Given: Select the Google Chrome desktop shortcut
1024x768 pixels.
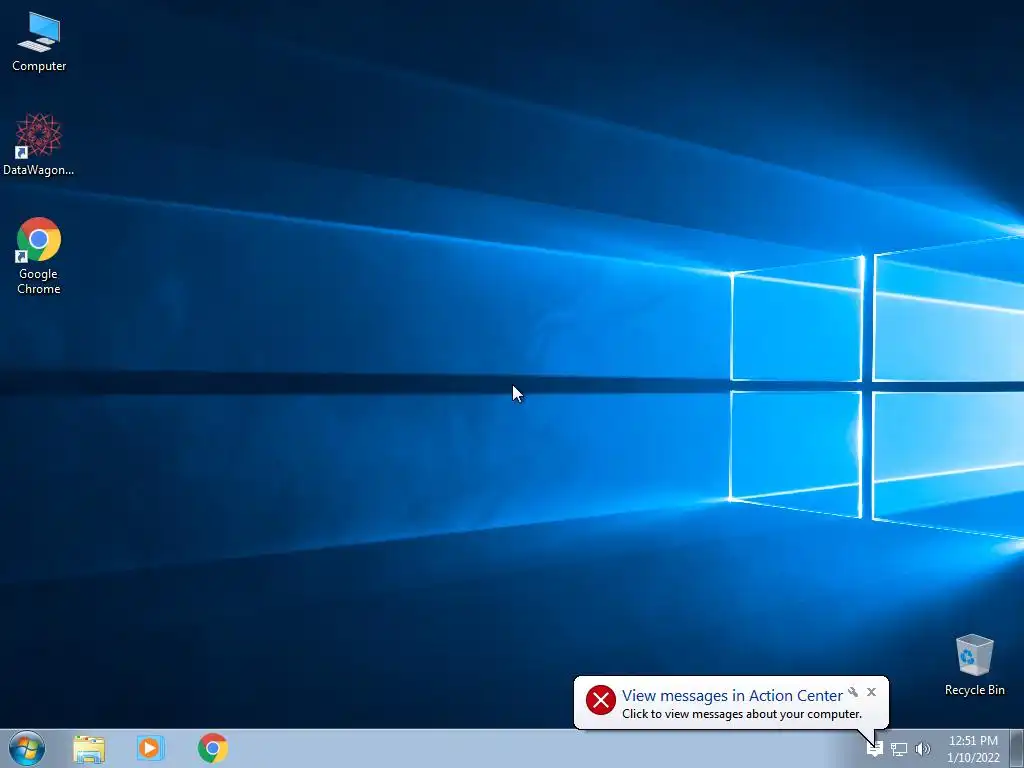Looking at the screenshot, I should click(x=39, y=256).
